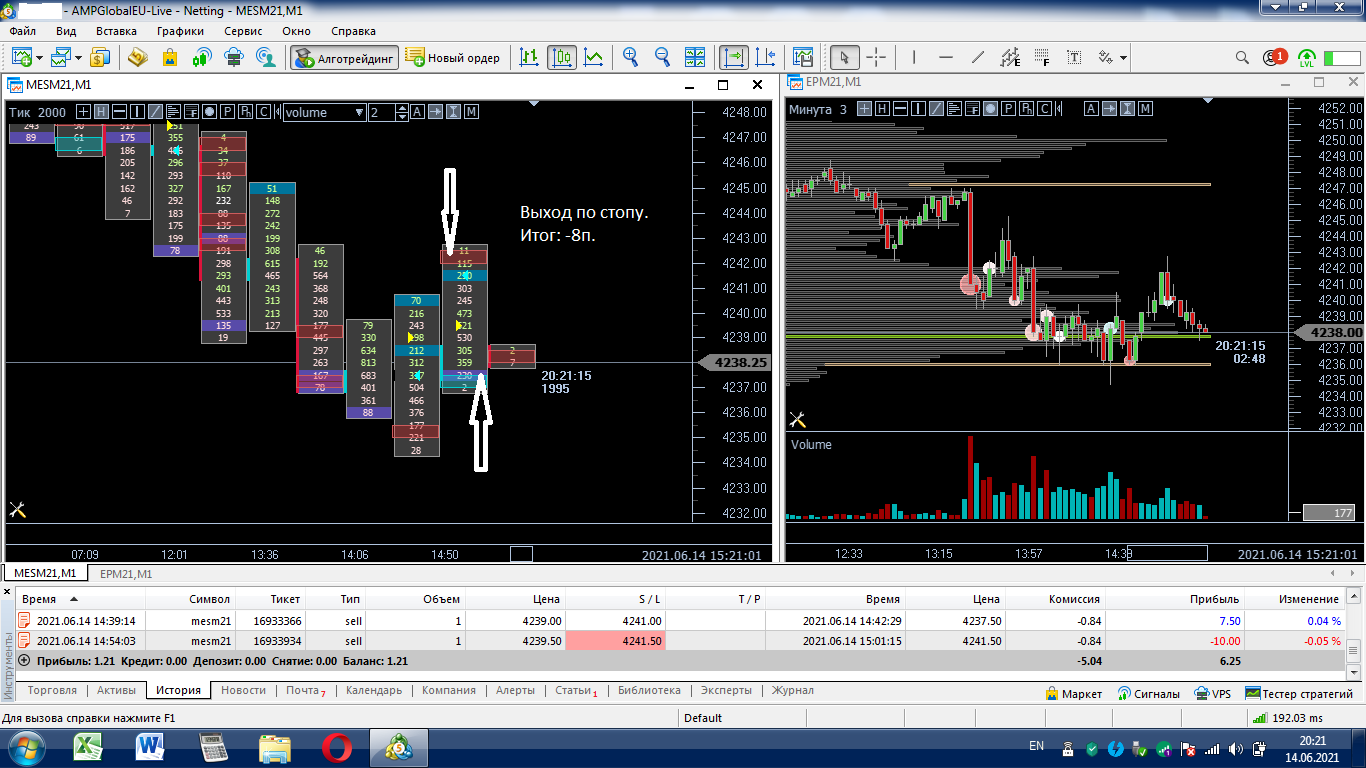
Task: Click the green LVL icon
Action: 1306,57
